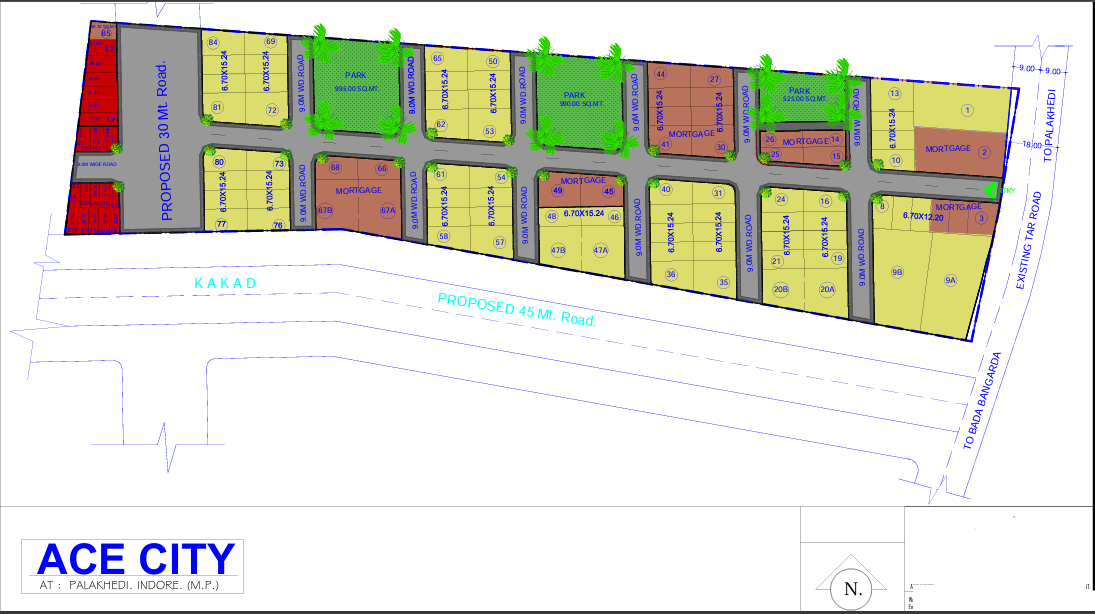
Task: Select plot number 62
Action: click(441, 124)
